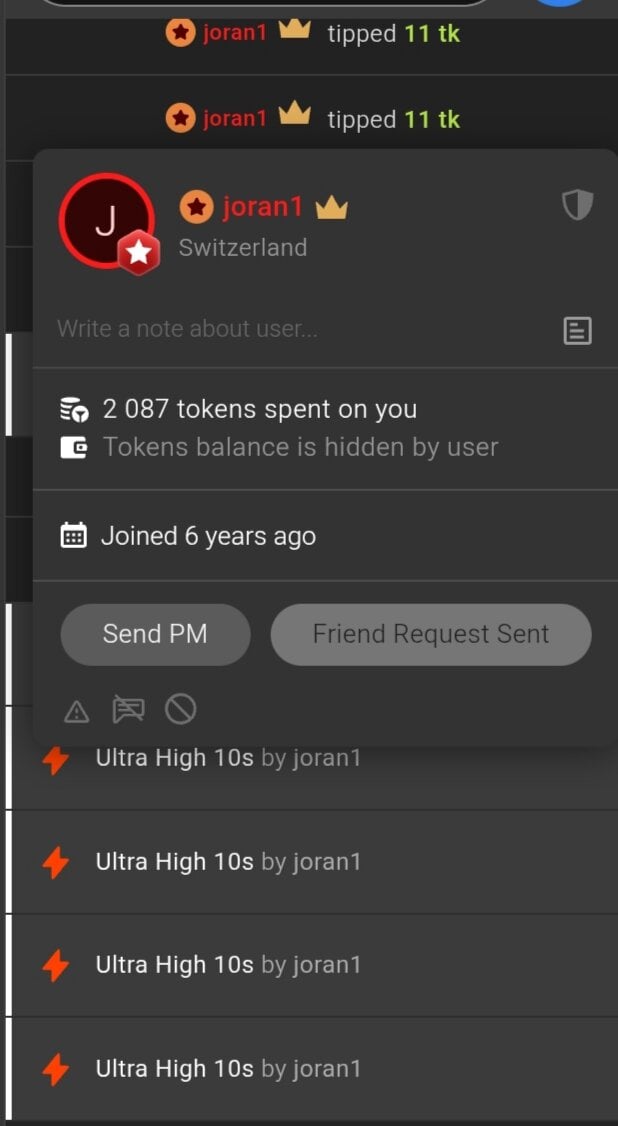Image resolution: width=618 pixels, height=1126 pixels.
Task: Click the J avatar of joran1
Action: click(x=106, y=221)
